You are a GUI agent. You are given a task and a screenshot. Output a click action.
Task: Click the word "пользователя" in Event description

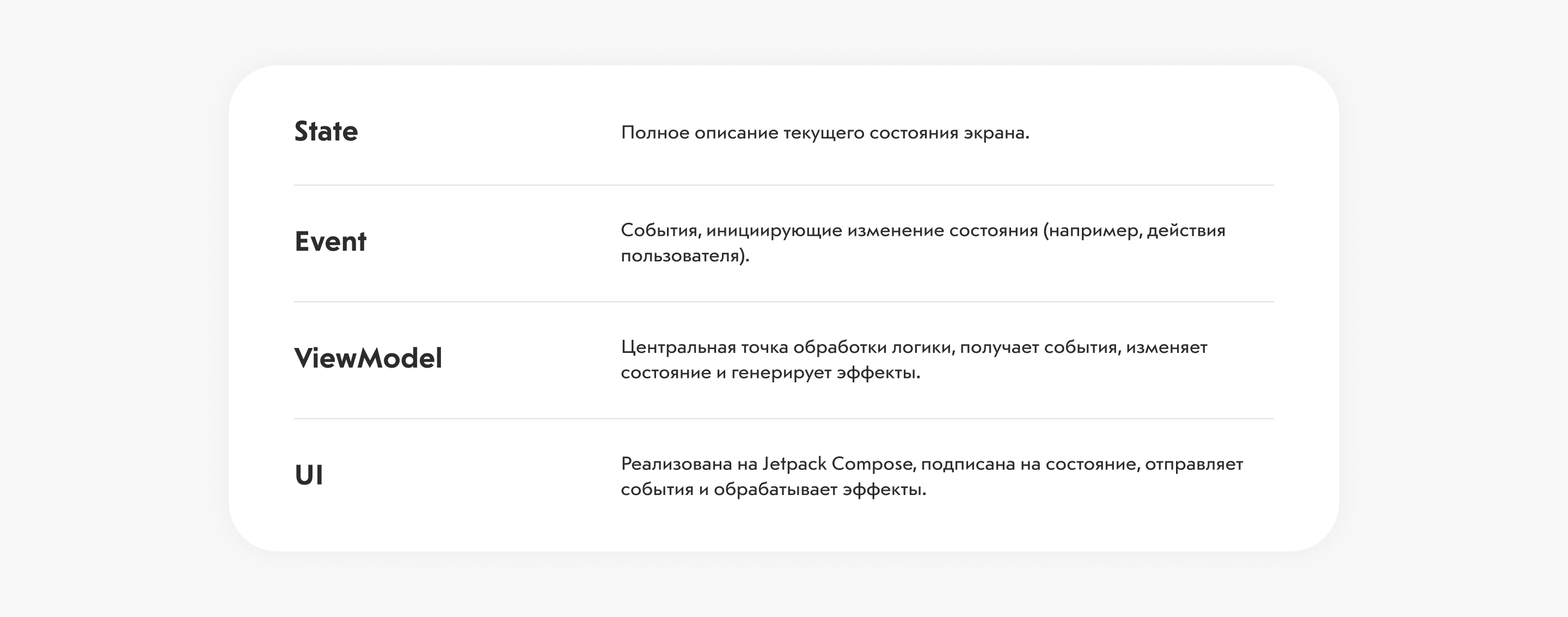click(681, 256)
